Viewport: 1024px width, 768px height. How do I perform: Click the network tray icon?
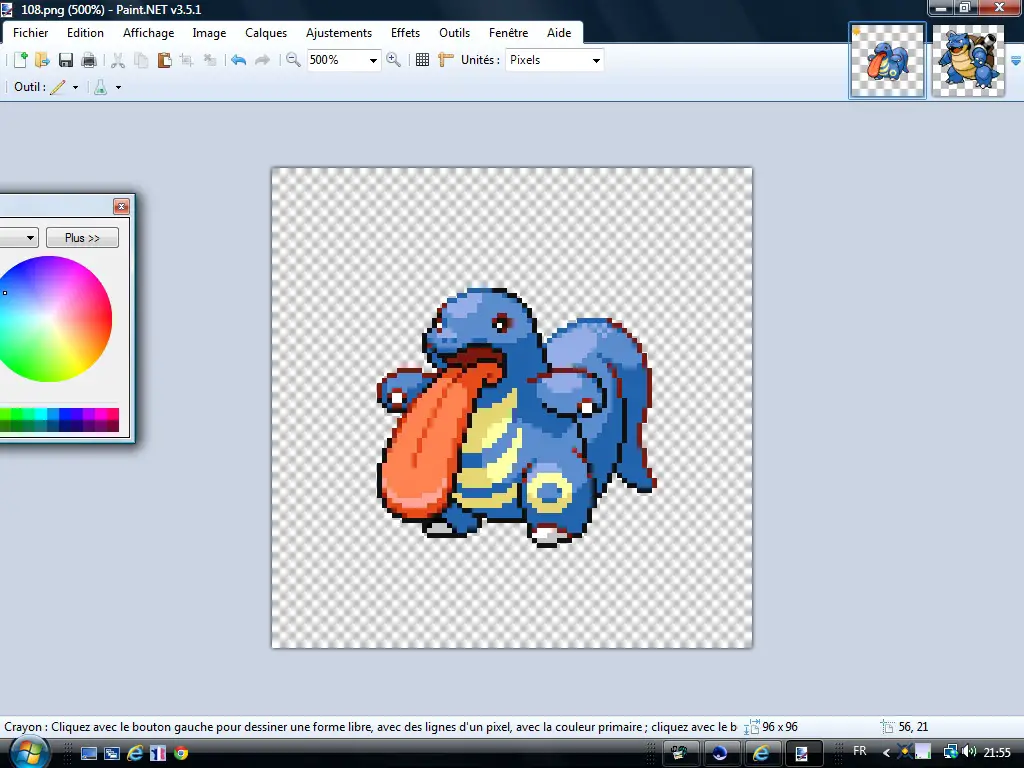point(950,752)
